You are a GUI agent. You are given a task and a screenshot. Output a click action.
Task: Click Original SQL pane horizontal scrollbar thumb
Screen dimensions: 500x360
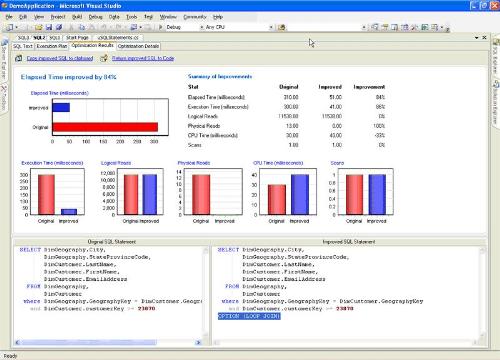pyautogui.click(x=89, y=342)
